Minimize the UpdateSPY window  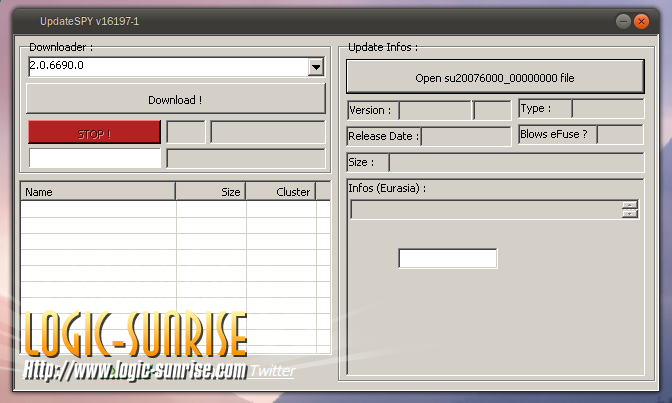(x=623, y=20)
